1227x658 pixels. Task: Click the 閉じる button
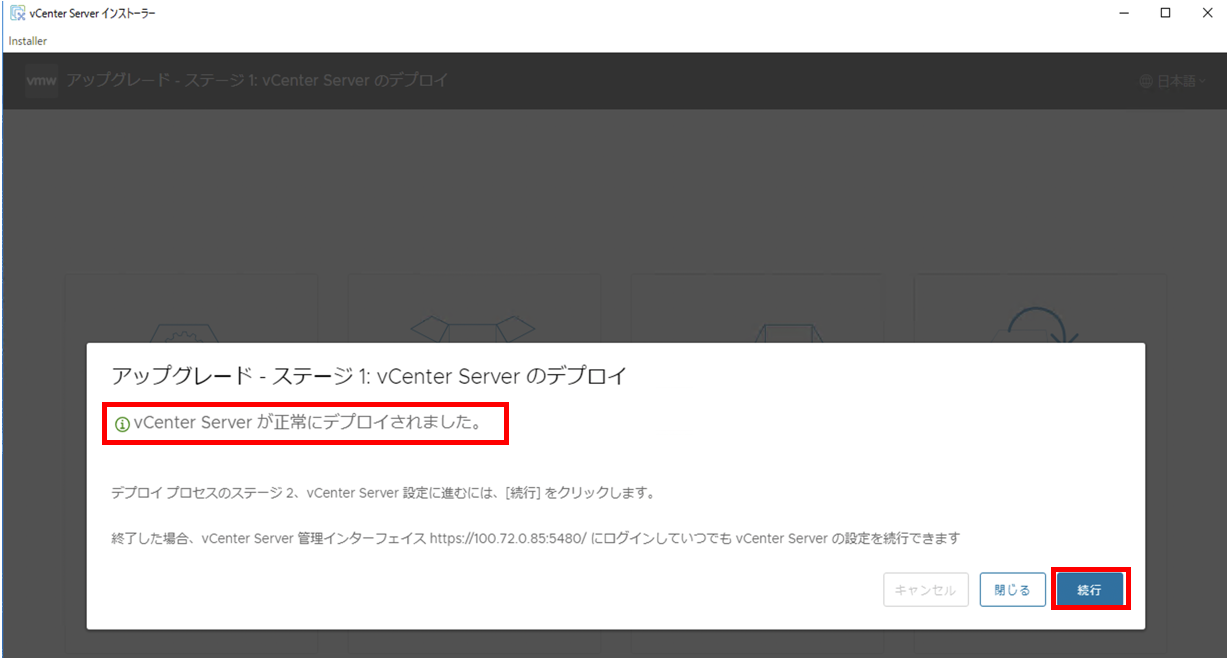point(1012,590)
